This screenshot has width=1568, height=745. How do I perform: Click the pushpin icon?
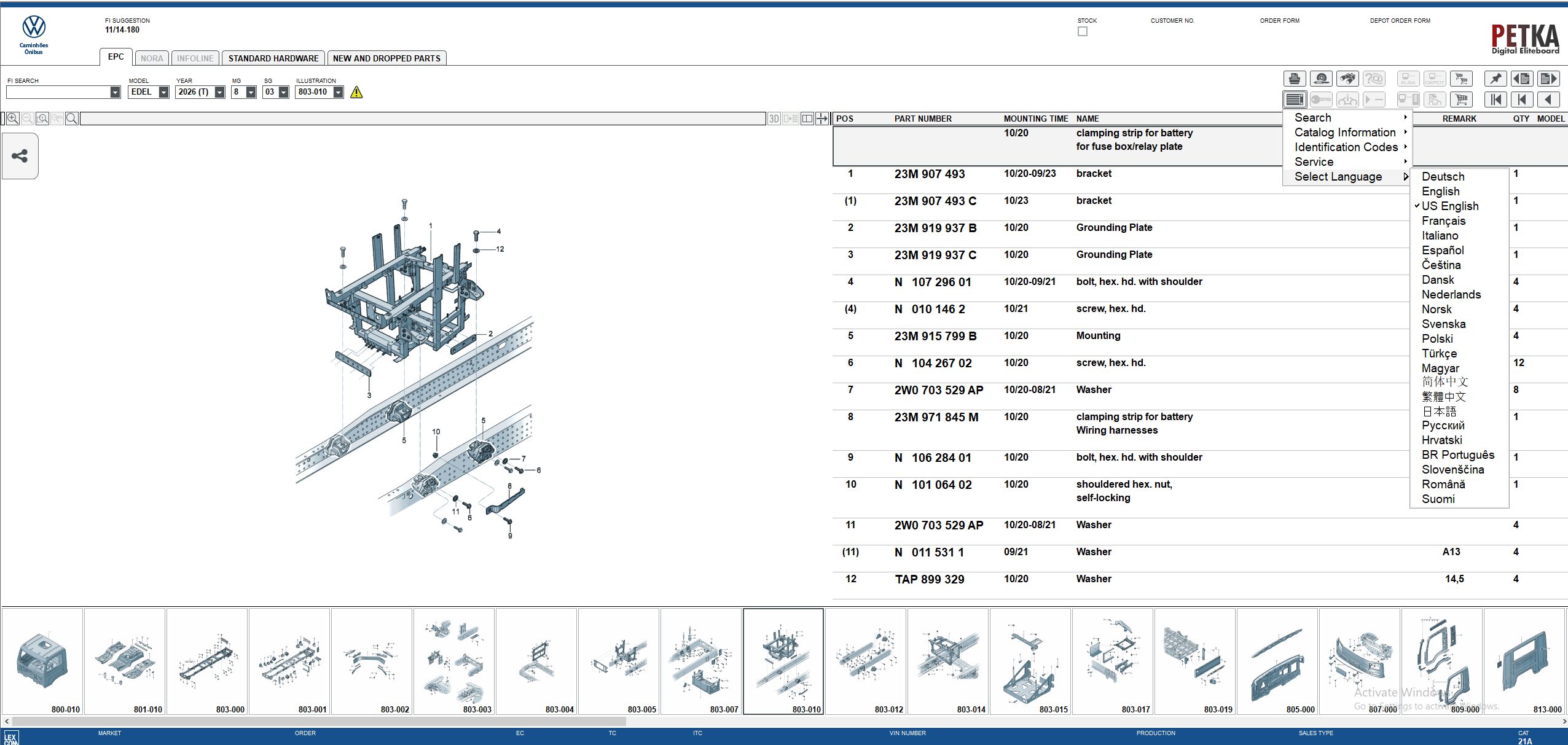pyautogui.click(x=1495, y=79)
